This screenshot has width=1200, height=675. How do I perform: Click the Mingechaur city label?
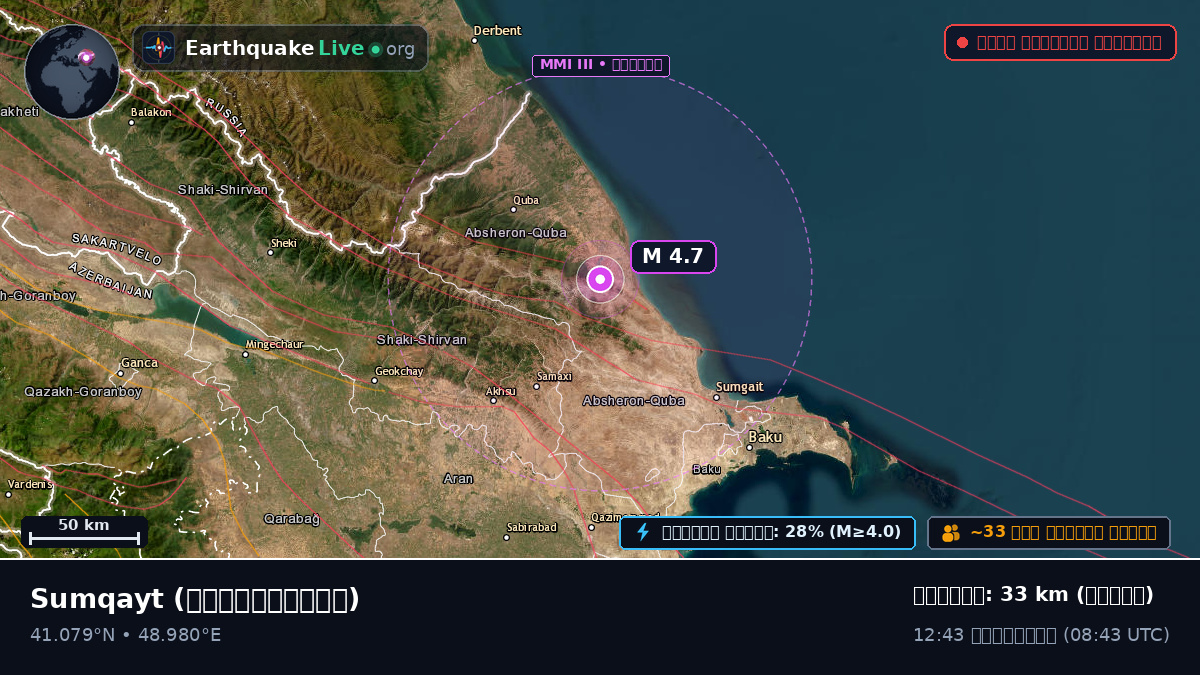coord(273,345)
